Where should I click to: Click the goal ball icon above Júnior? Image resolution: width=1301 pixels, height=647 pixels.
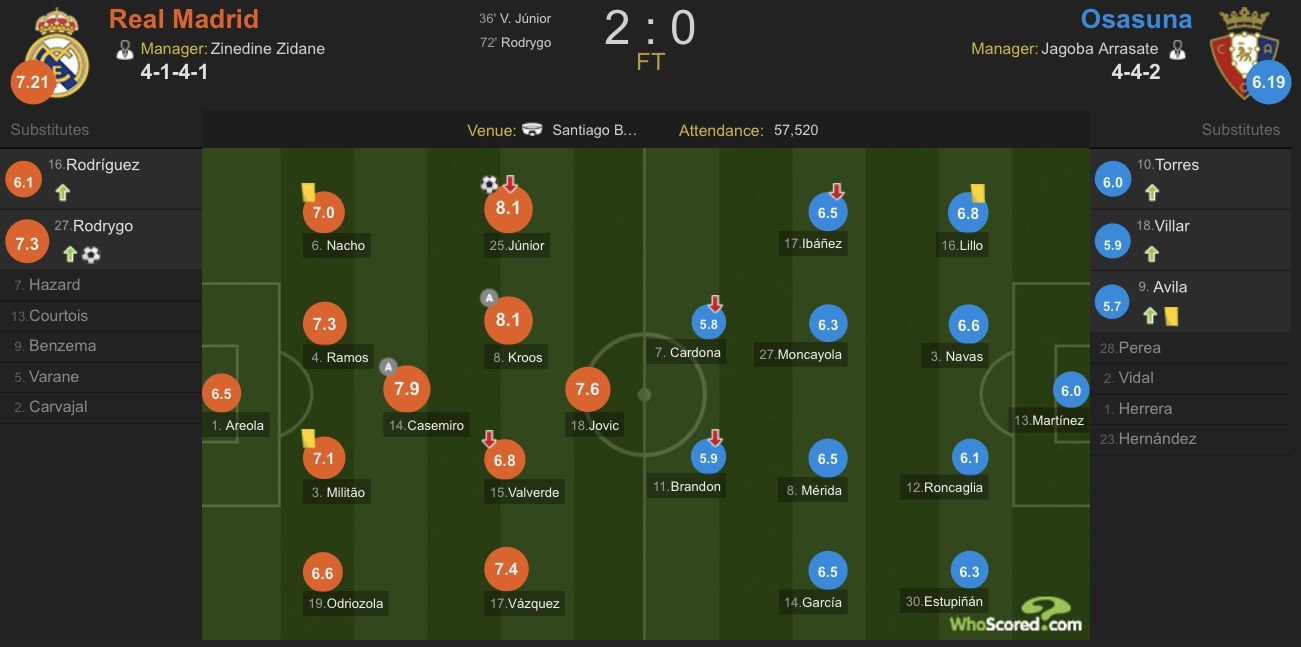click(x=489, y=184)
